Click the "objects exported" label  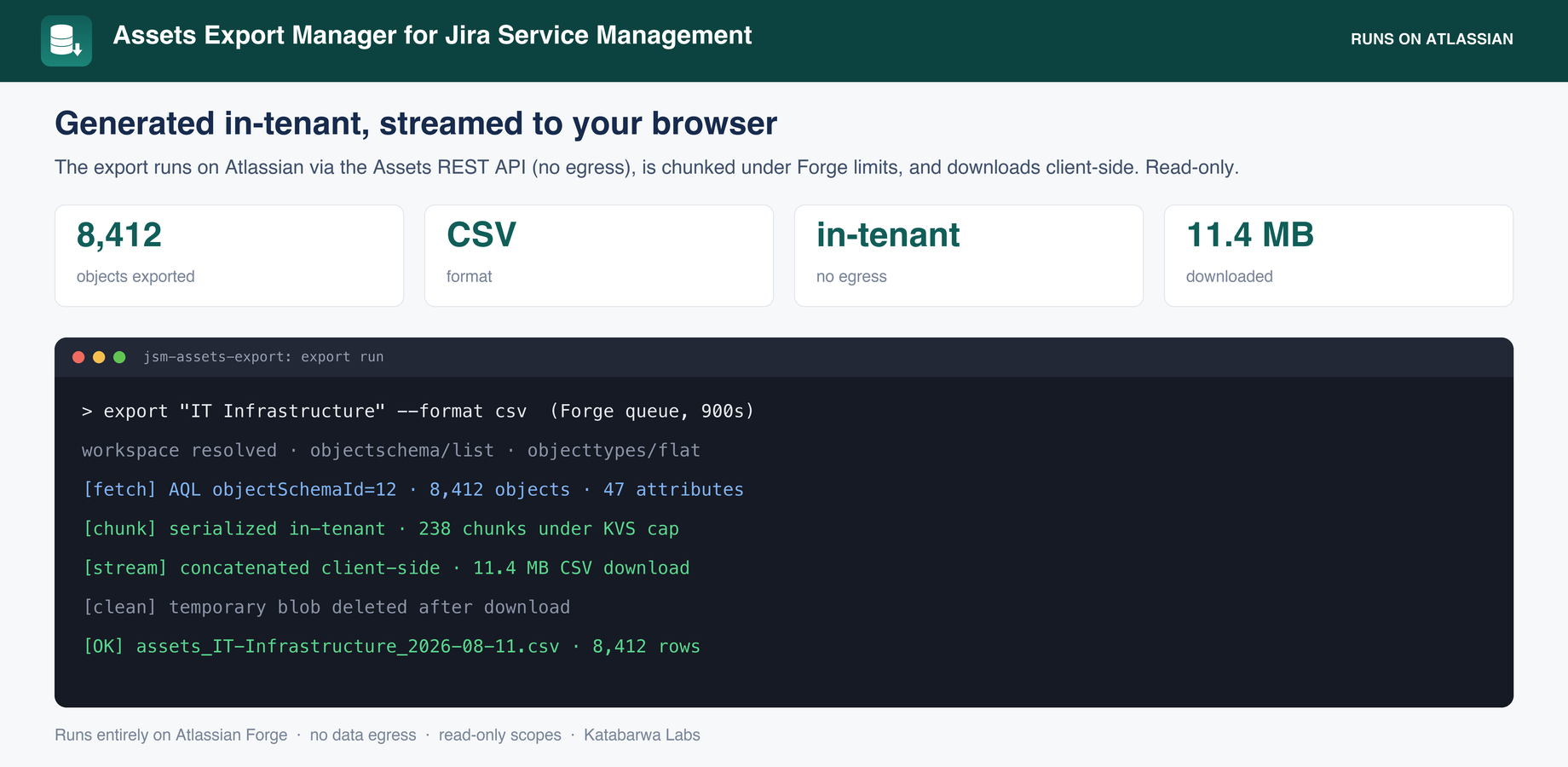click(135, 276)
